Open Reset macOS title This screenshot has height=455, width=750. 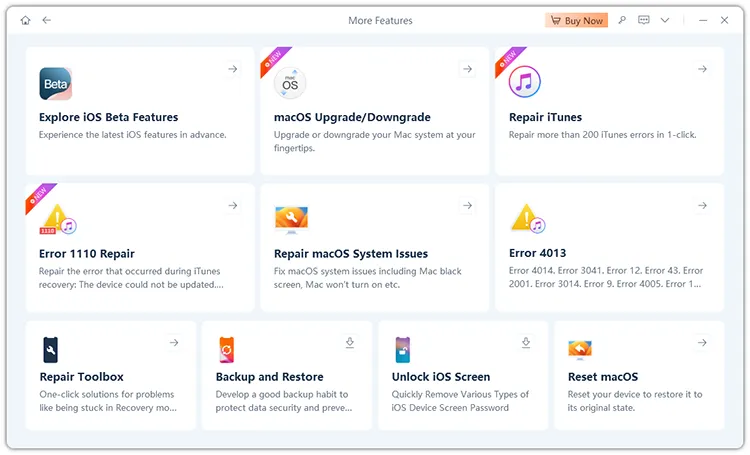[x=603, y=377]
